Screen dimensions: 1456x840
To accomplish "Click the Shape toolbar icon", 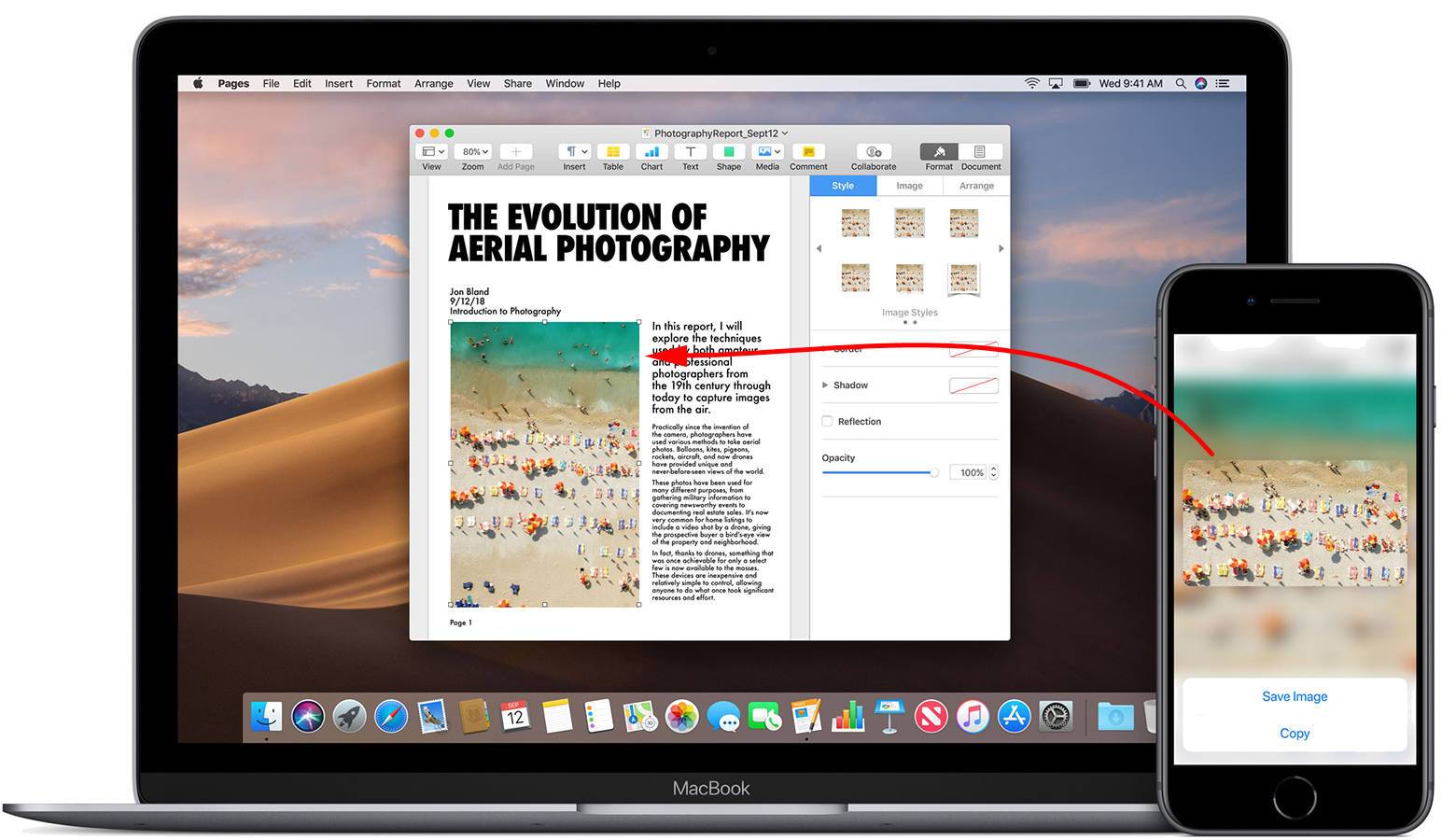I will pyautogui.click(x=728, y=152).
